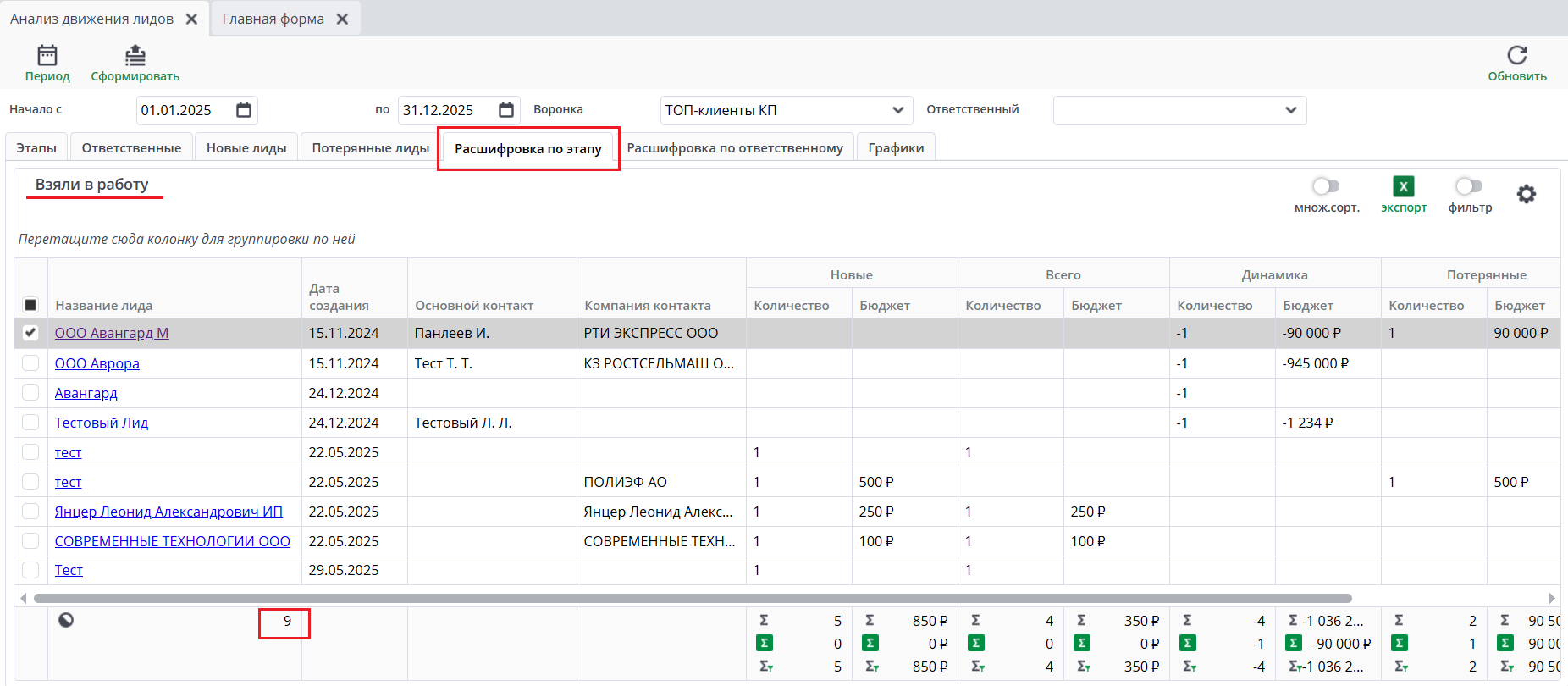Close the Главная форма tab
This screenshot has height=686, width=1568.
pyautogui.click(x=343, y=19)
